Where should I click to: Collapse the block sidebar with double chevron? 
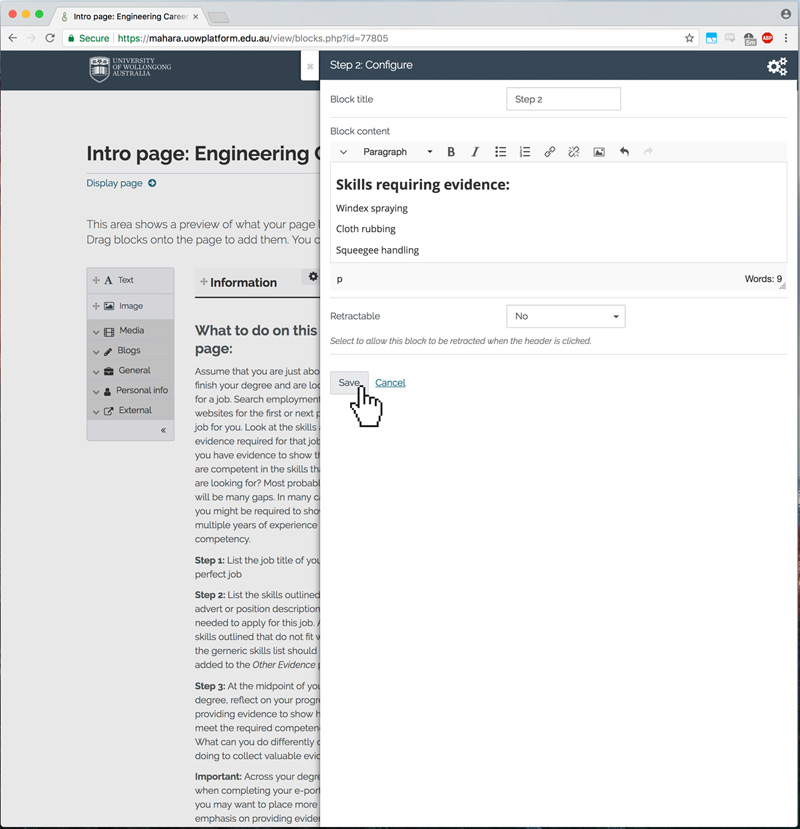(163, 430)
